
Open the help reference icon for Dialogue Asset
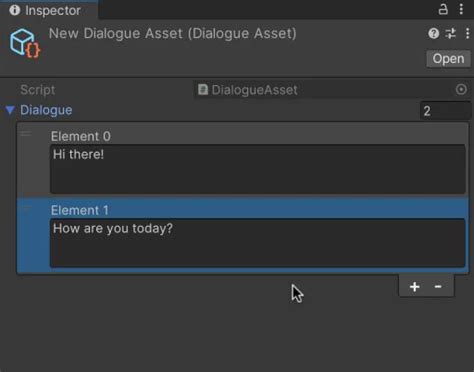[x=433, y=33]
